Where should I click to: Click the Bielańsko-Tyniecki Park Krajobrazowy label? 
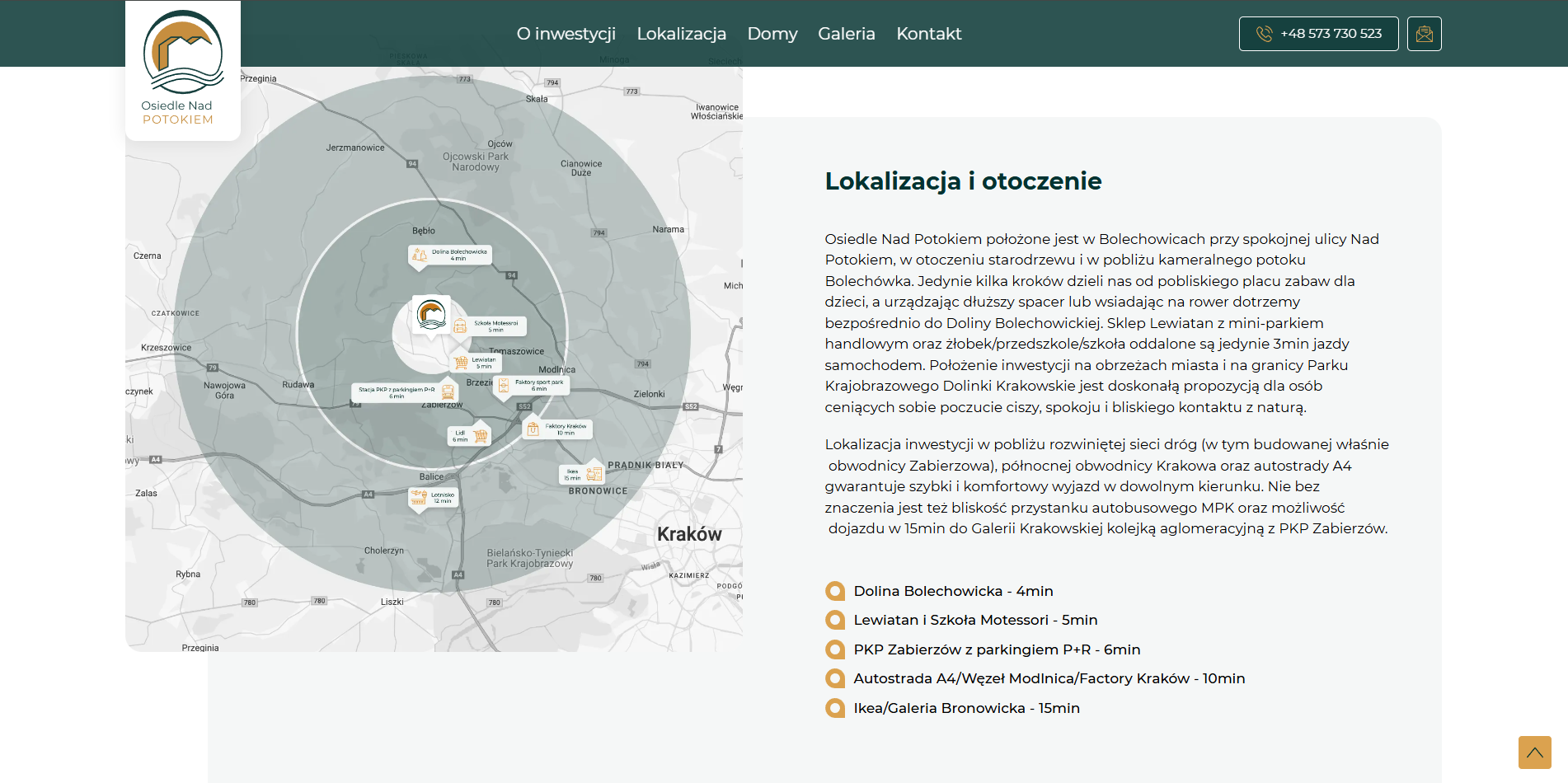529,558
